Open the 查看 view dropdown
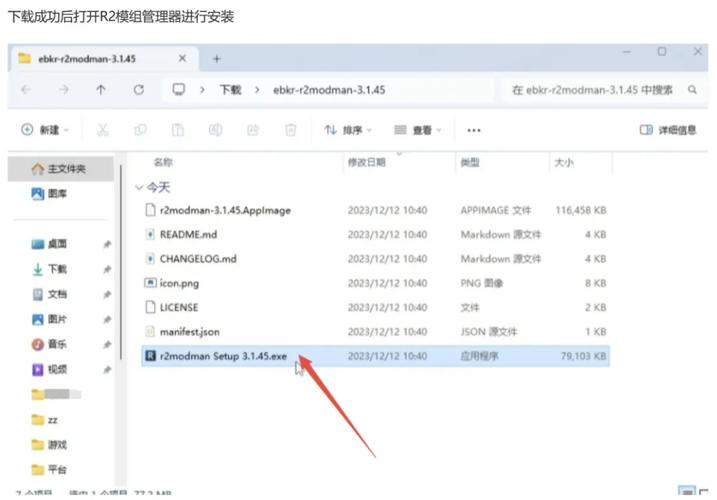The width and height of the screenshot is (717, 500). point(417,130)
